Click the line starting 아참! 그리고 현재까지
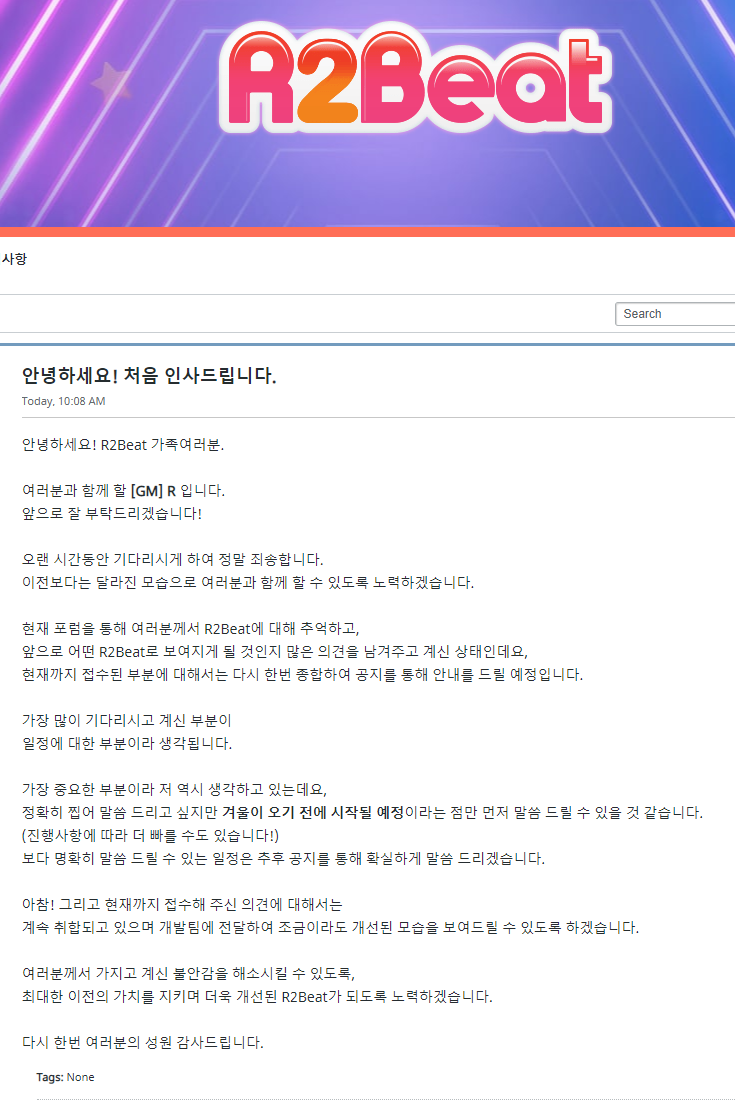 (x=182, y=904)
